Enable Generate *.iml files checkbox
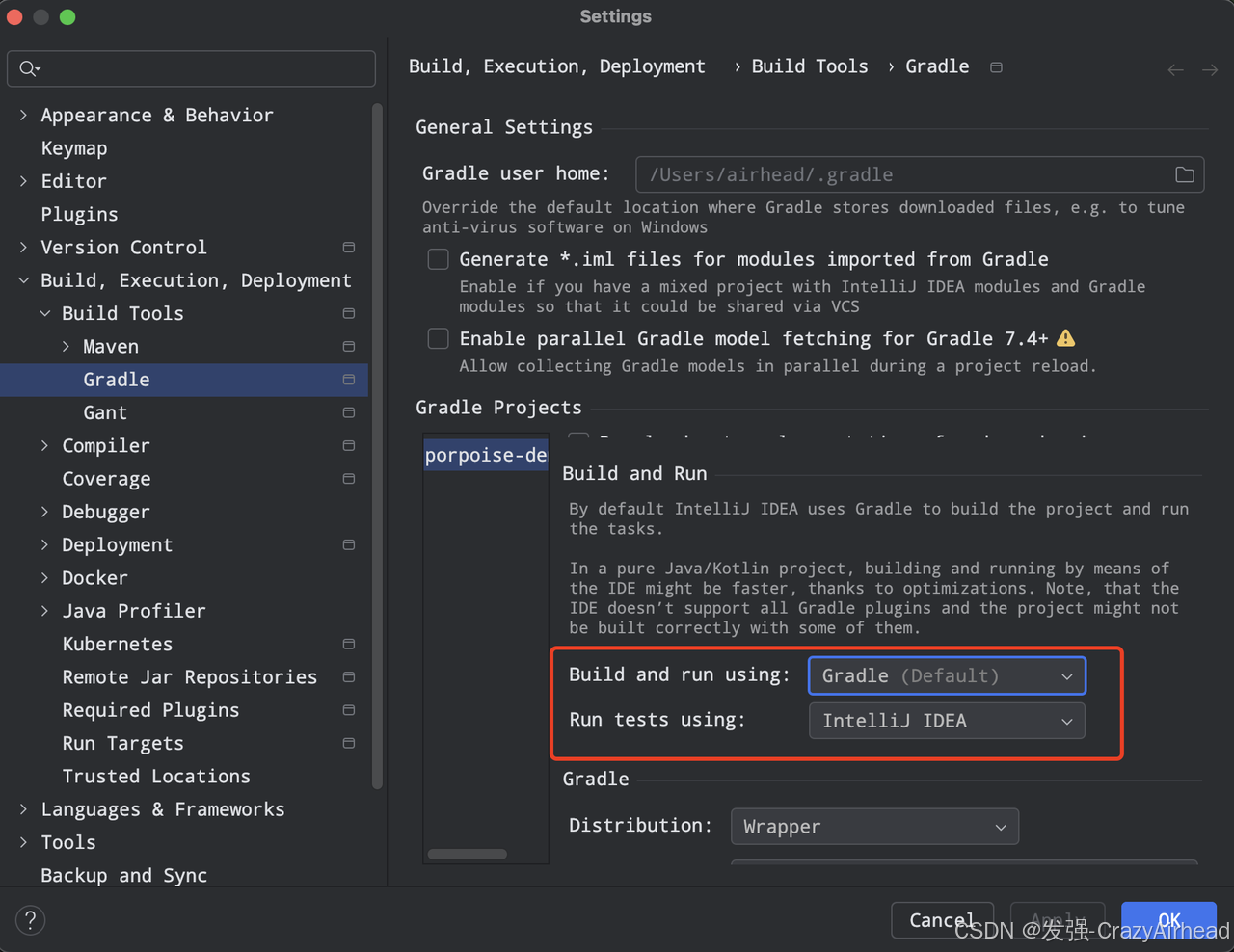Screen dimensions: 1234x952 tap(439, 259)
